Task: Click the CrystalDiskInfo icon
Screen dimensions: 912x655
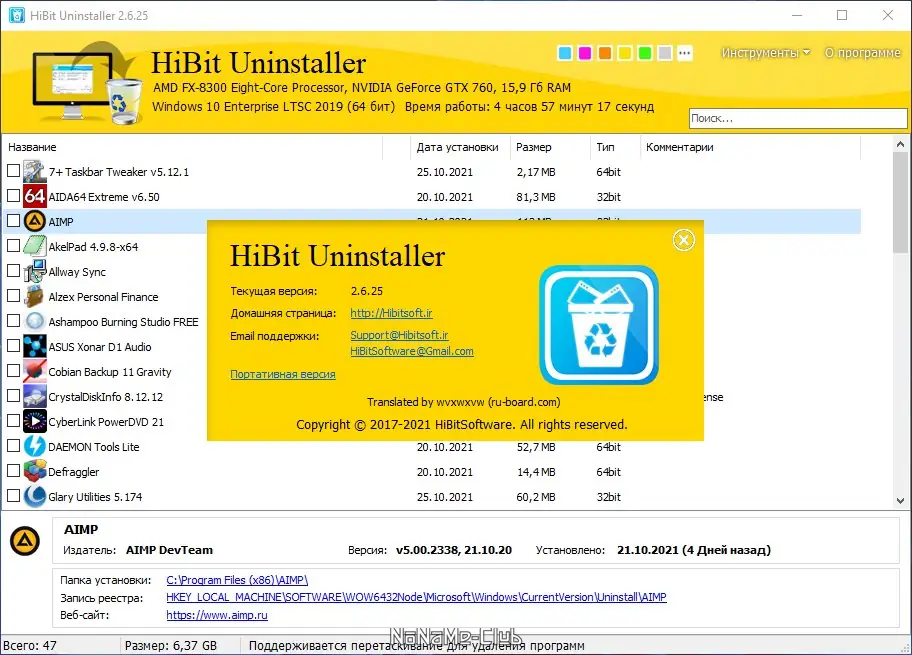Action: tap(34, 396)
